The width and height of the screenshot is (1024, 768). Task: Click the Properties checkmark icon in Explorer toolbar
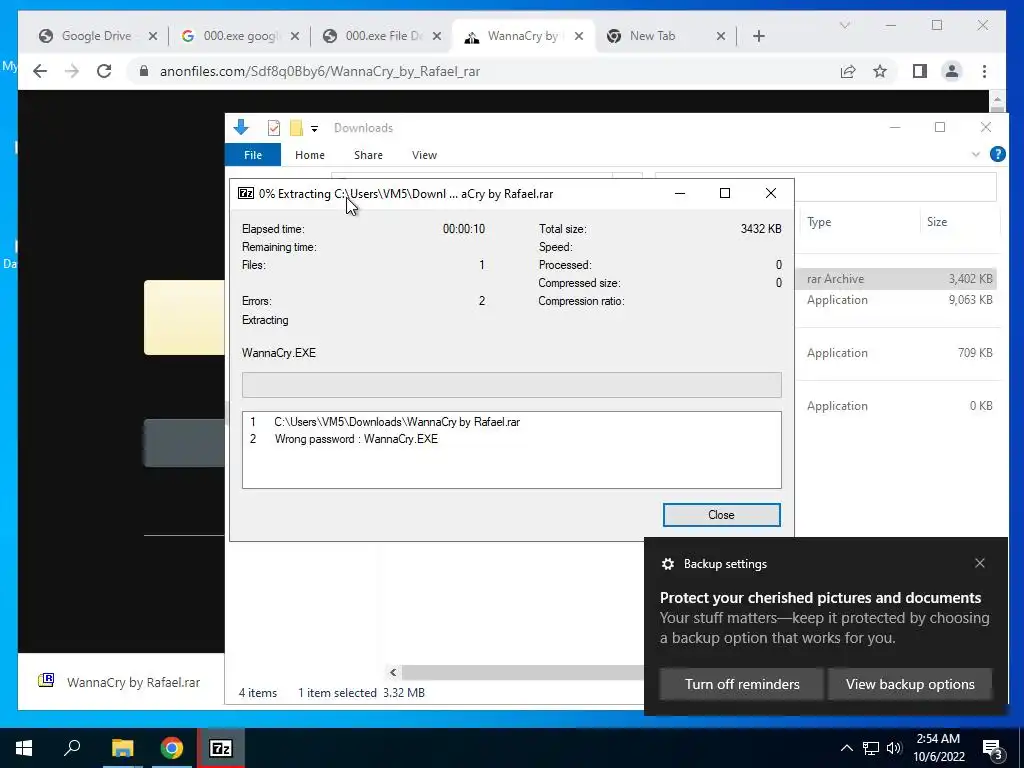(274, 128)
